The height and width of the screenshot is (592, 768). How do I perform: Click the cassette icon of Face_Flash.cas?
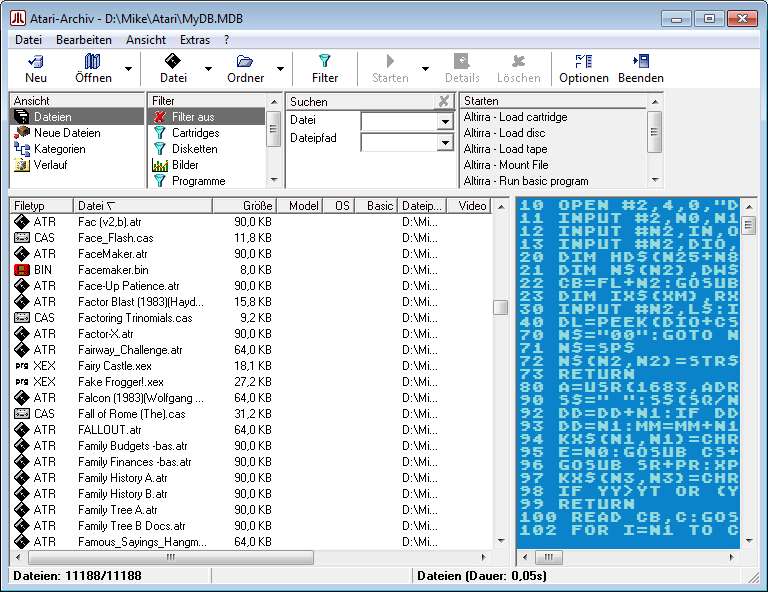click(x=22, y=238)
